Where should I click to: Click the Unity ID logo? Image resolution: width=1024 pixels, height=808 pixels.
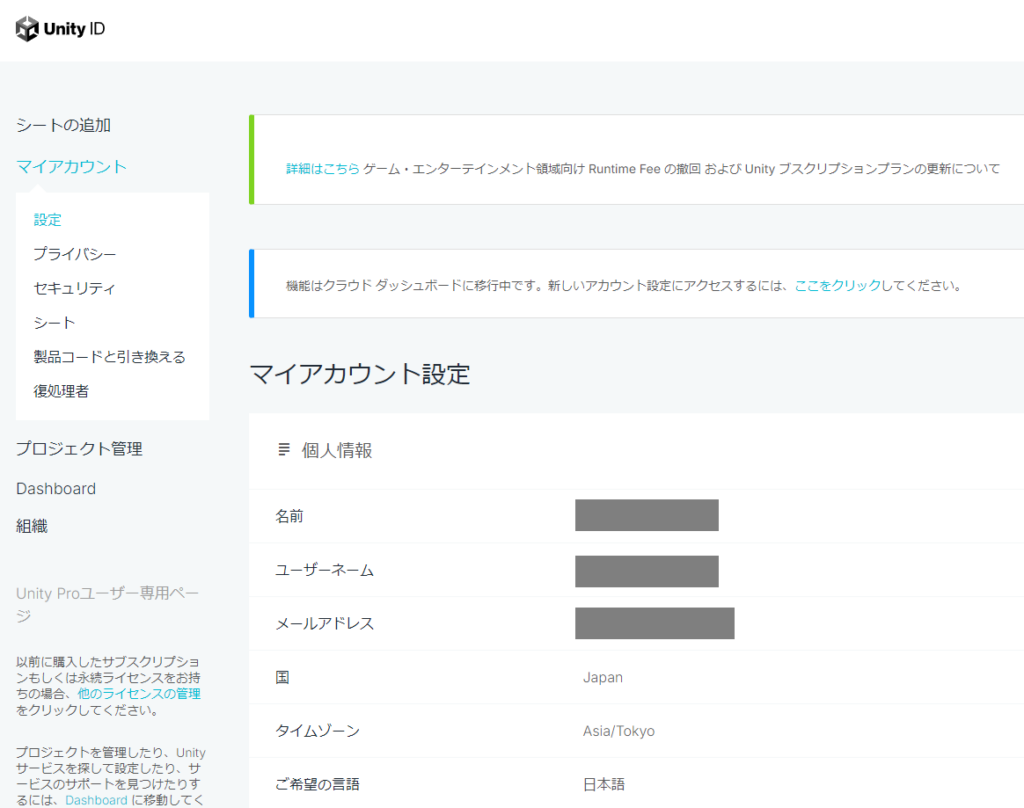click(x=60, y=29)
